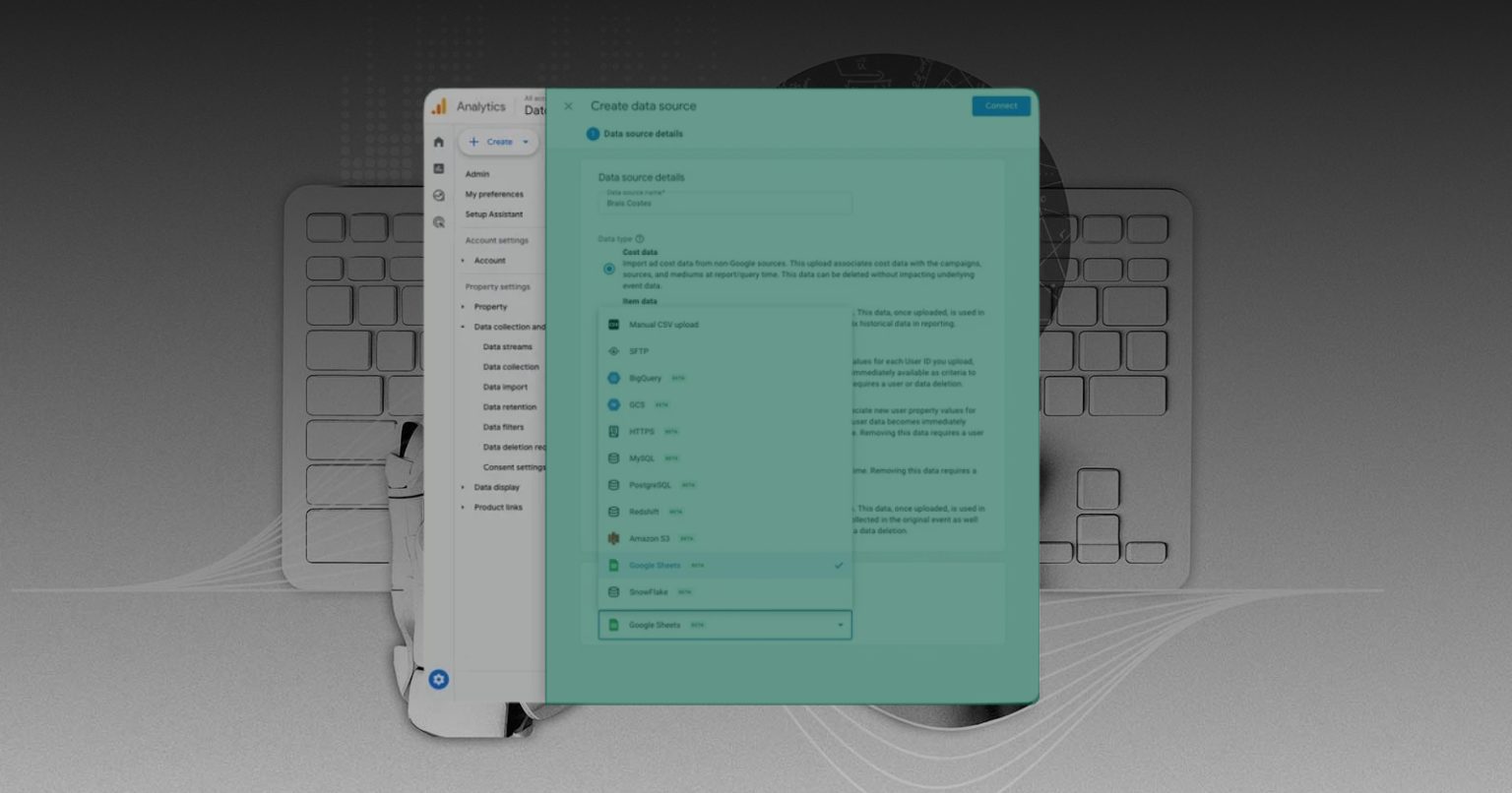This screenshot has height=793, width=1512.
Task: Open the Reports icon in the sidebar
Action: point(439,168)
